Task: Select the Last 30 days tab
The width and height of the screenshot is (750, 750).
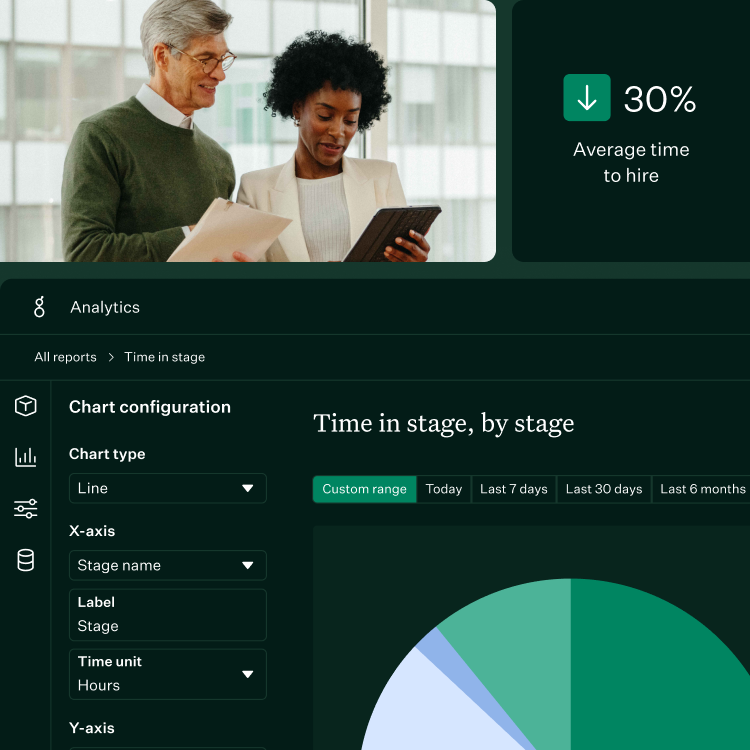Action: click(x=604, y=489)
